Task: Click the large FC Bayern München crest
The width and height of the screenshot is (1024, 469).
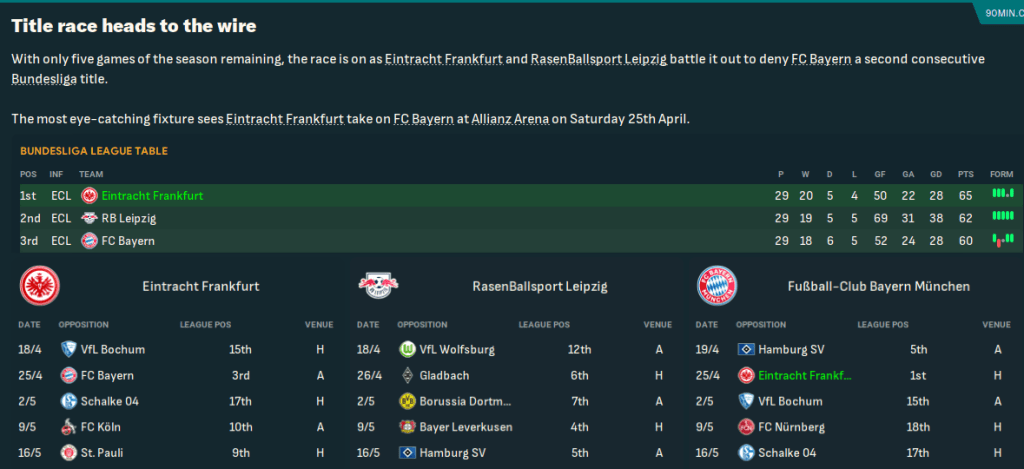Action: 716,286
